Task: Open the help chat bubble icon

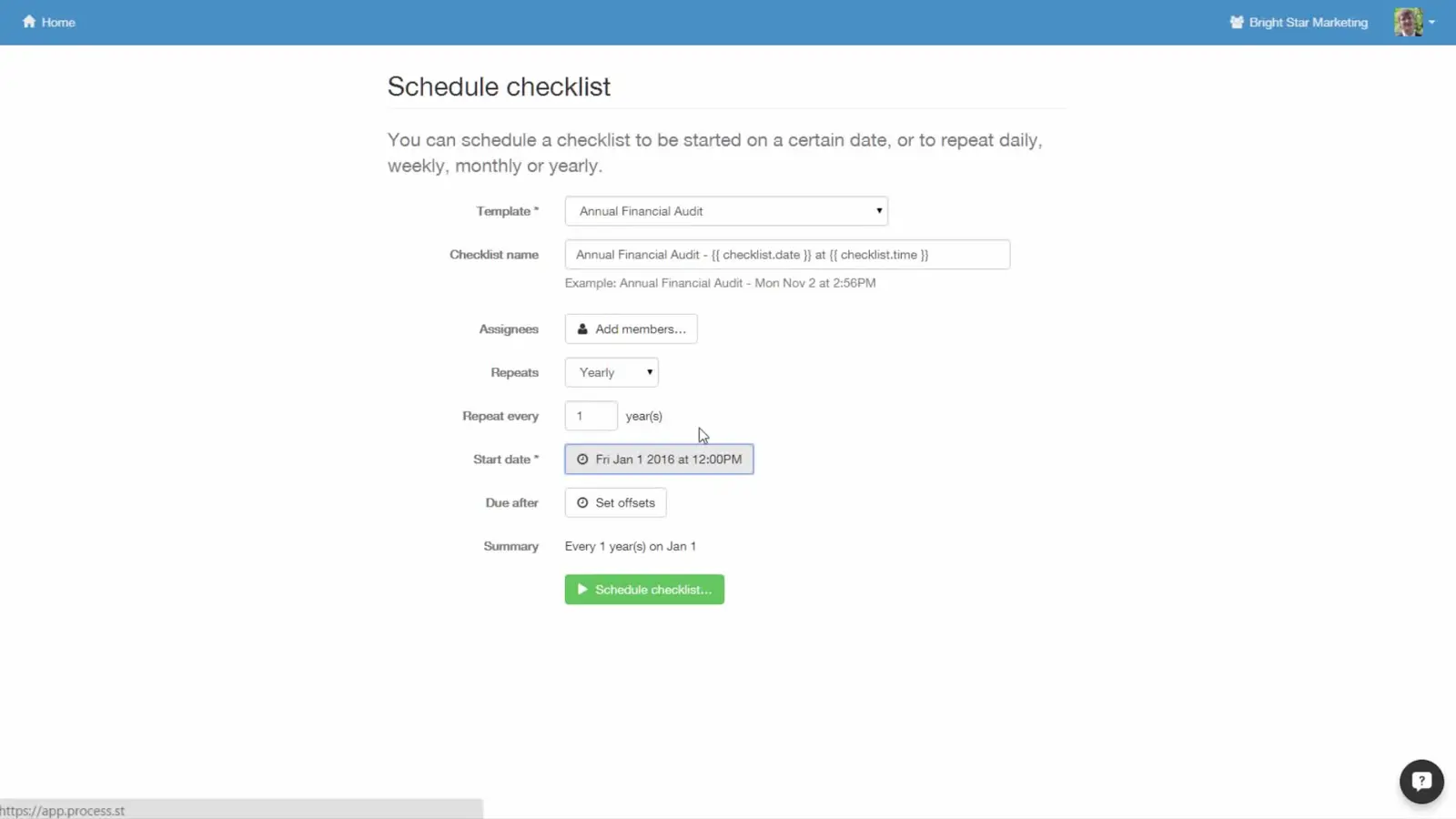Action: click(x=1421, y=782)
